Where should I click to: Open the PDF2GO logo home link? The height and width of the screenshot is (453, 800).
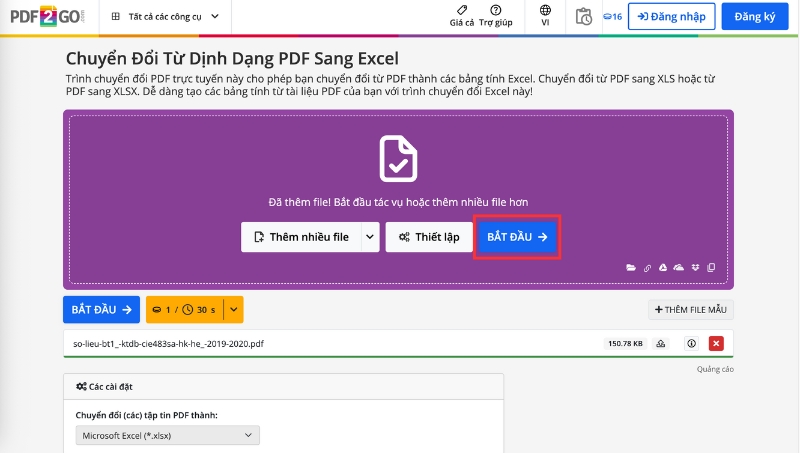(47, 16)
